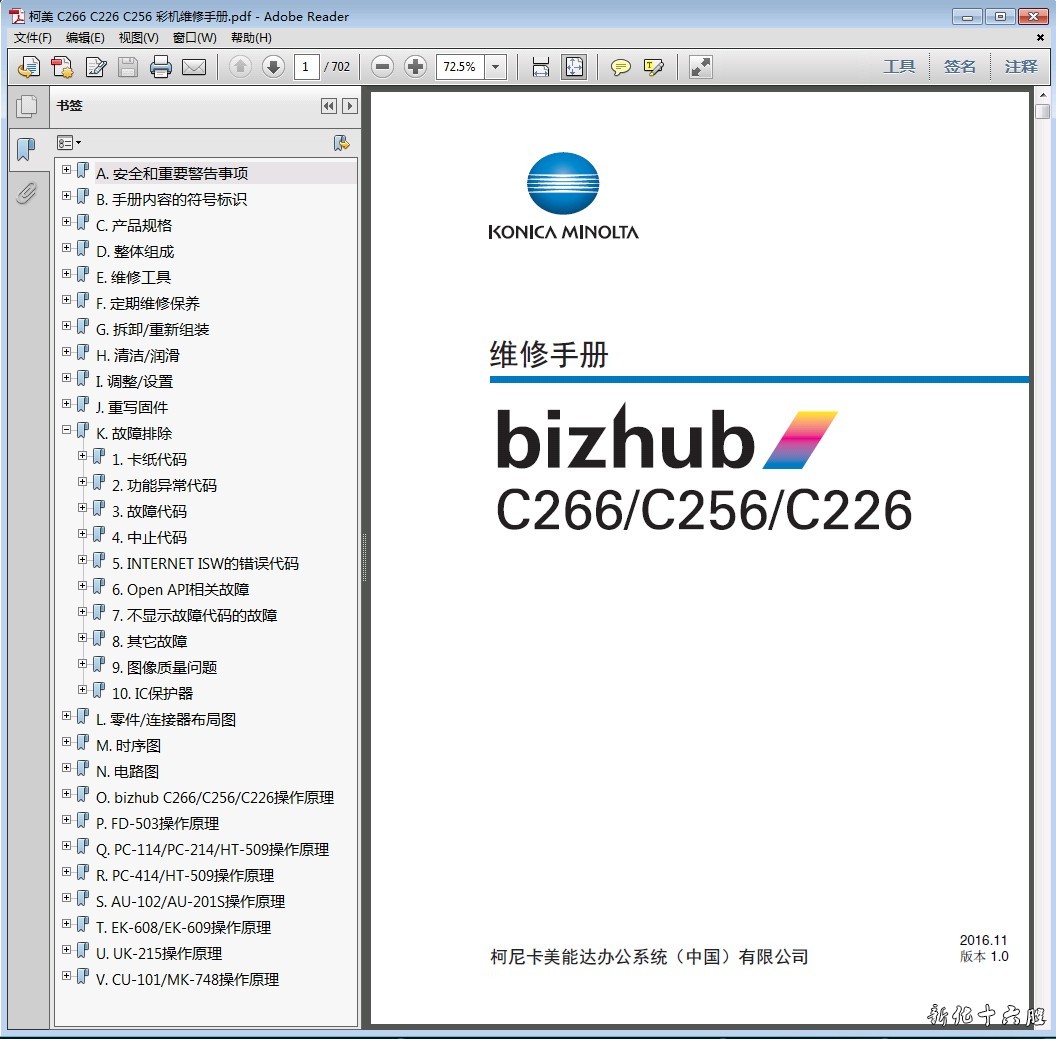Open the zoom percentage dropdown
1056x1039 pixels.
[x=496, y=67]
